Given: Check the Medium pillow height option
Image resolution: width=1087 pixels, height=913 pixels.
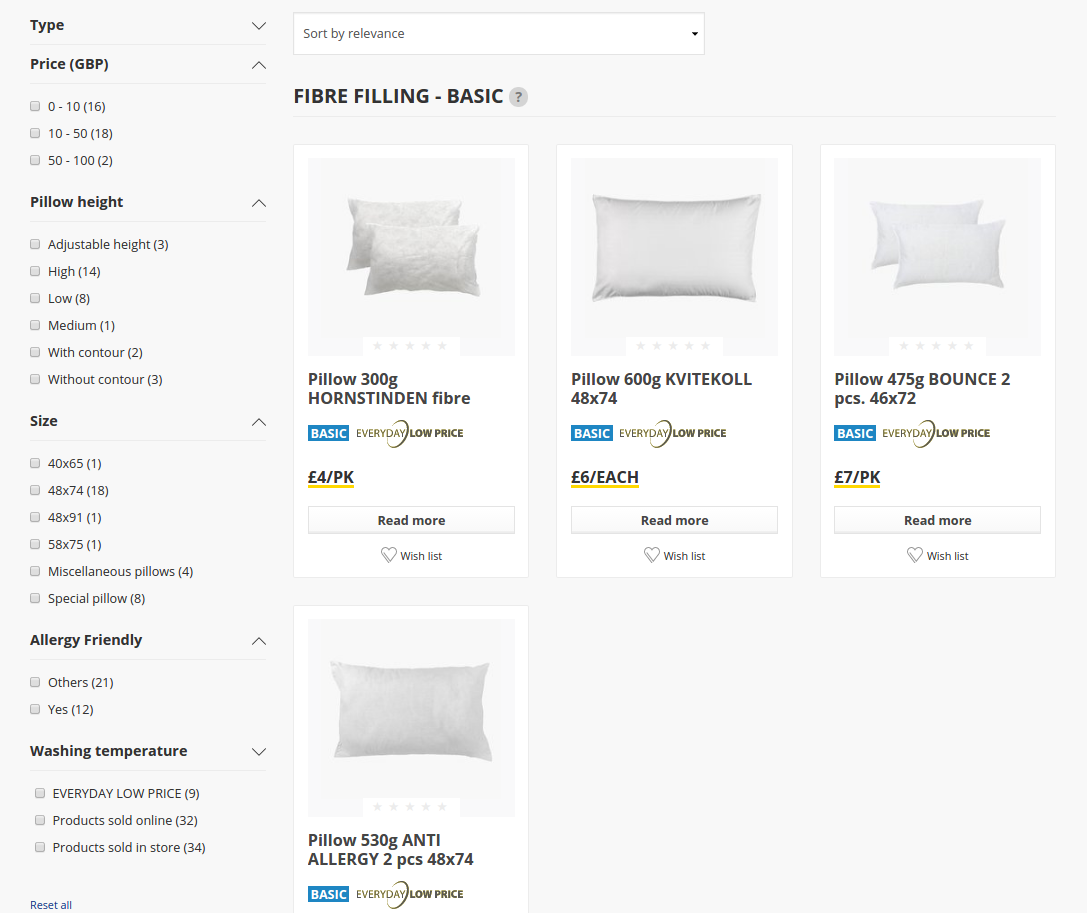Looking at the screenshot, I should 35,325.
